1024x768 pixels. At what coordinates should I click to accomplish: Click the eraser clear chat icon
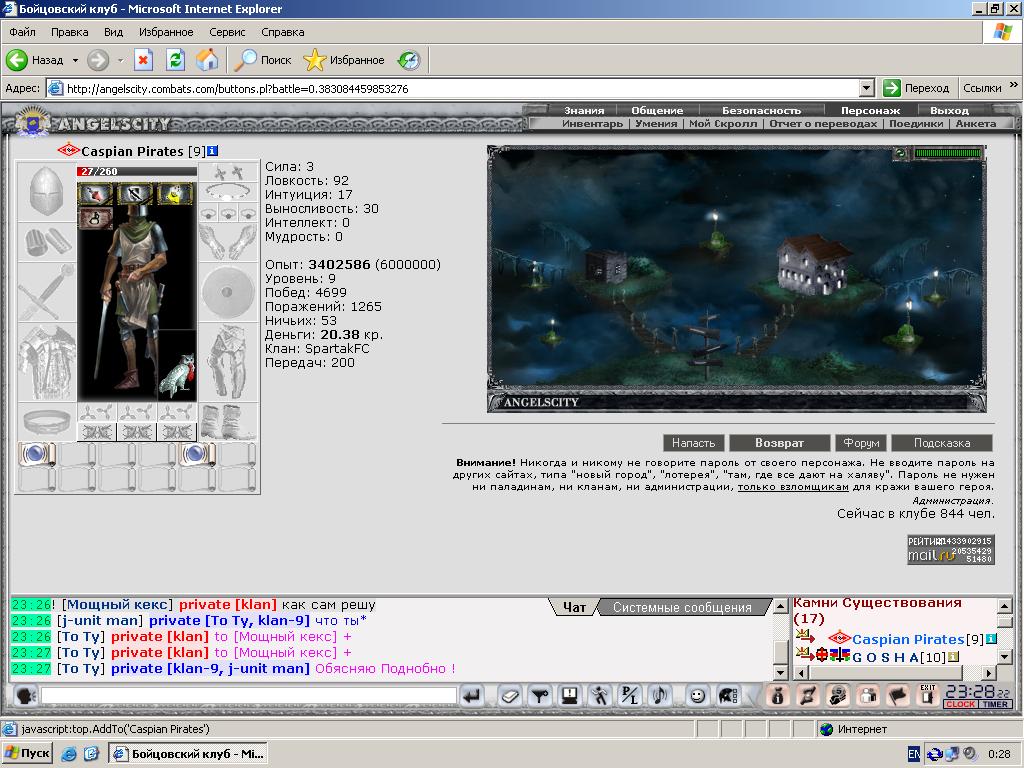[x=509, y=696]
